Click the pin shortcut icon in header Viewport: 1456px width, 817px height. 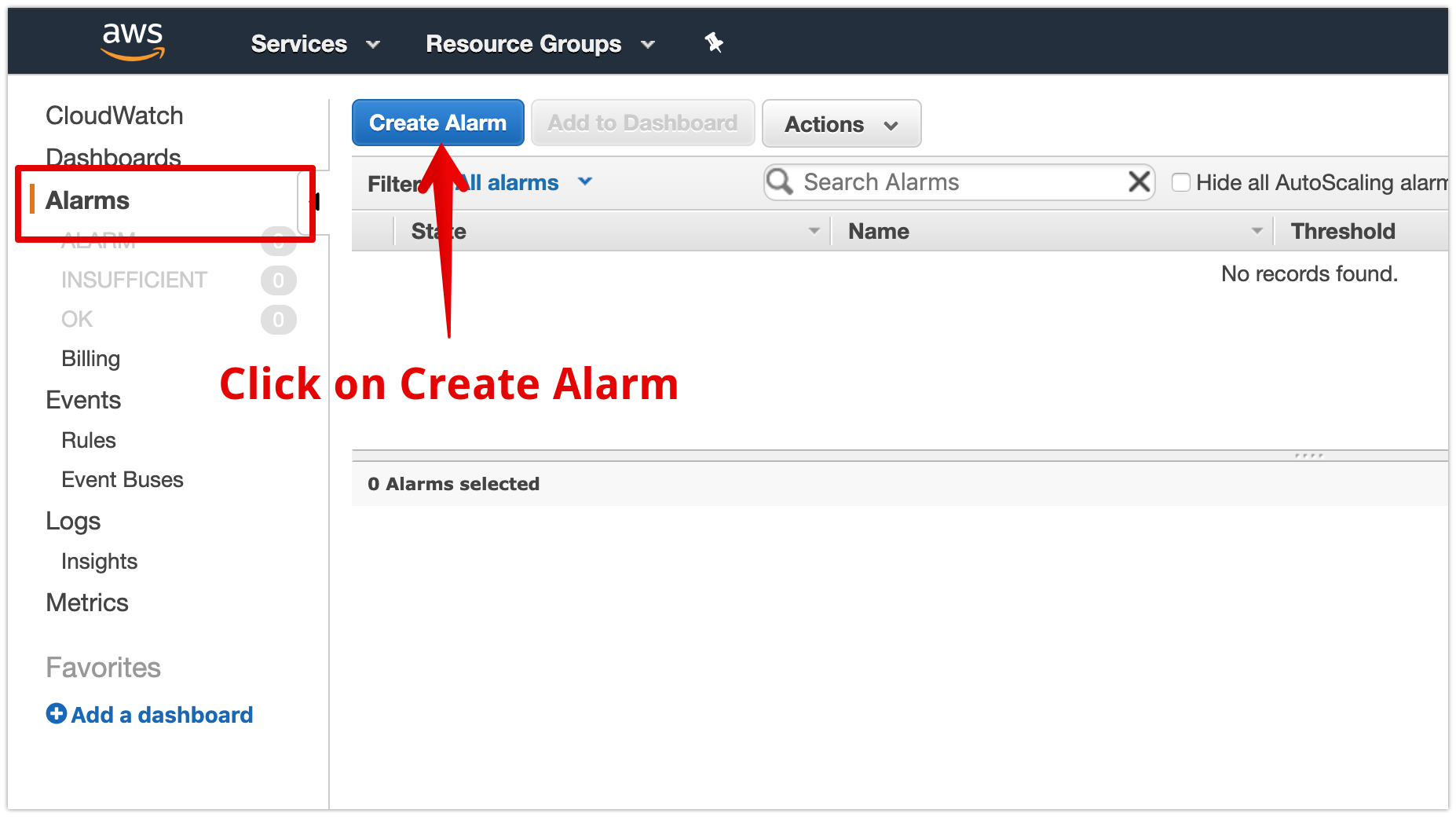tap(713, 42)
